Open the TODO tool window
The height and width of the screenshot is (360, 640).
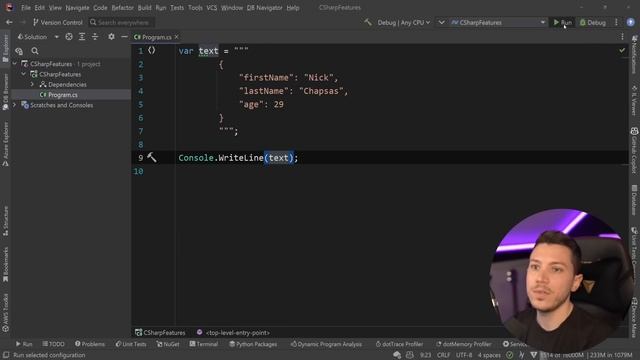53,344
